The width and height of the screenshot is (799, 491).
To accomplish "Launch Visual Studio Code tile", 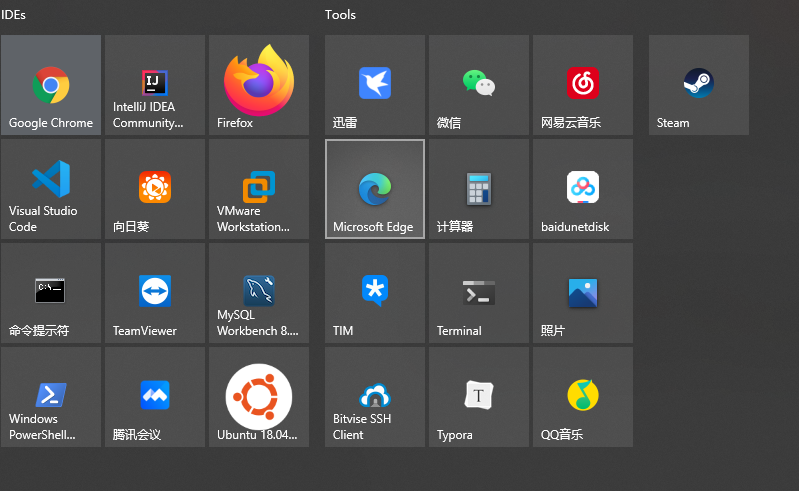I will pos(51,189).
